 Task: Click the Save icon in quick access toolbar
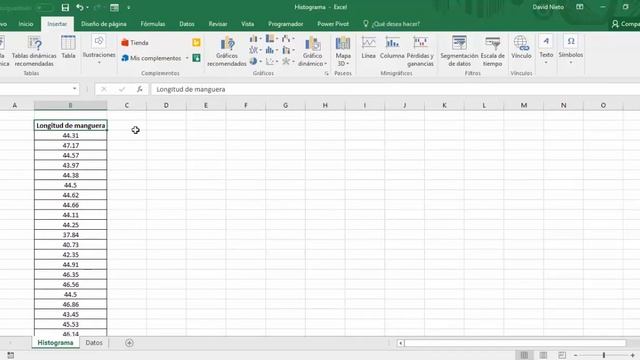click(65, 7)
